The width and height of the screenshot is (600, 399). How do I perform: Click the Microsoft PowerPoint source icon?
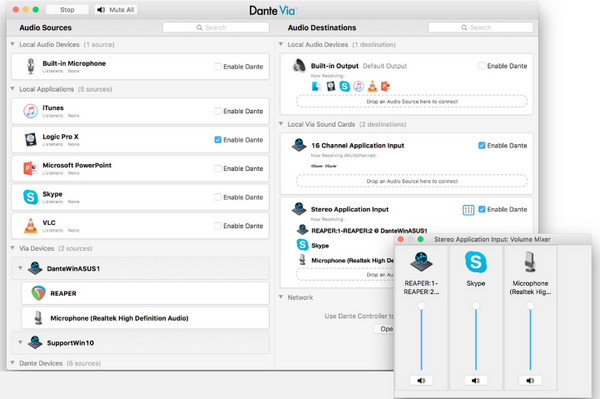(30, 168)
